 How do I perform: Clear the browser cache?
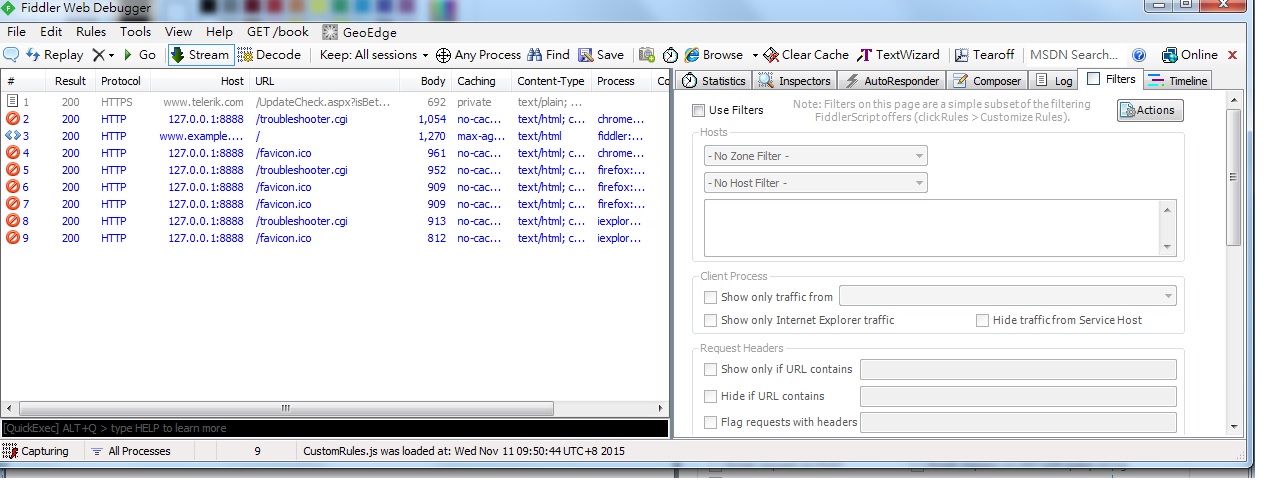point(805,55)
